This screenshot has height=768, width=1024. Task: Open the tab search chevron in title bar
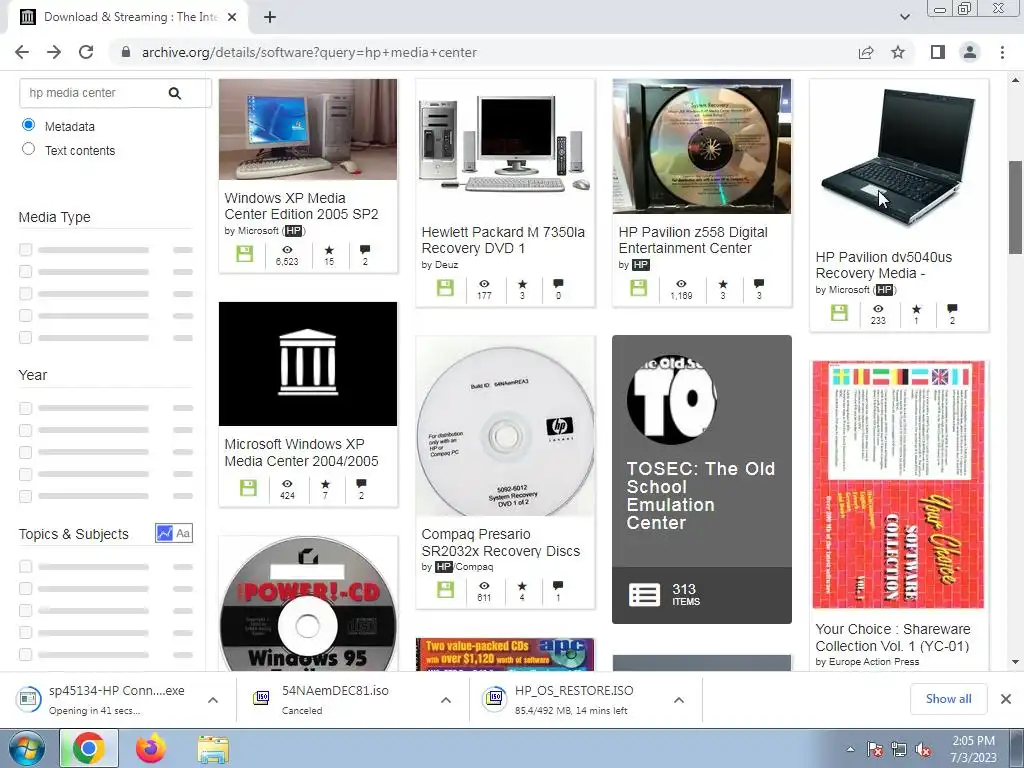click(904, 17)
